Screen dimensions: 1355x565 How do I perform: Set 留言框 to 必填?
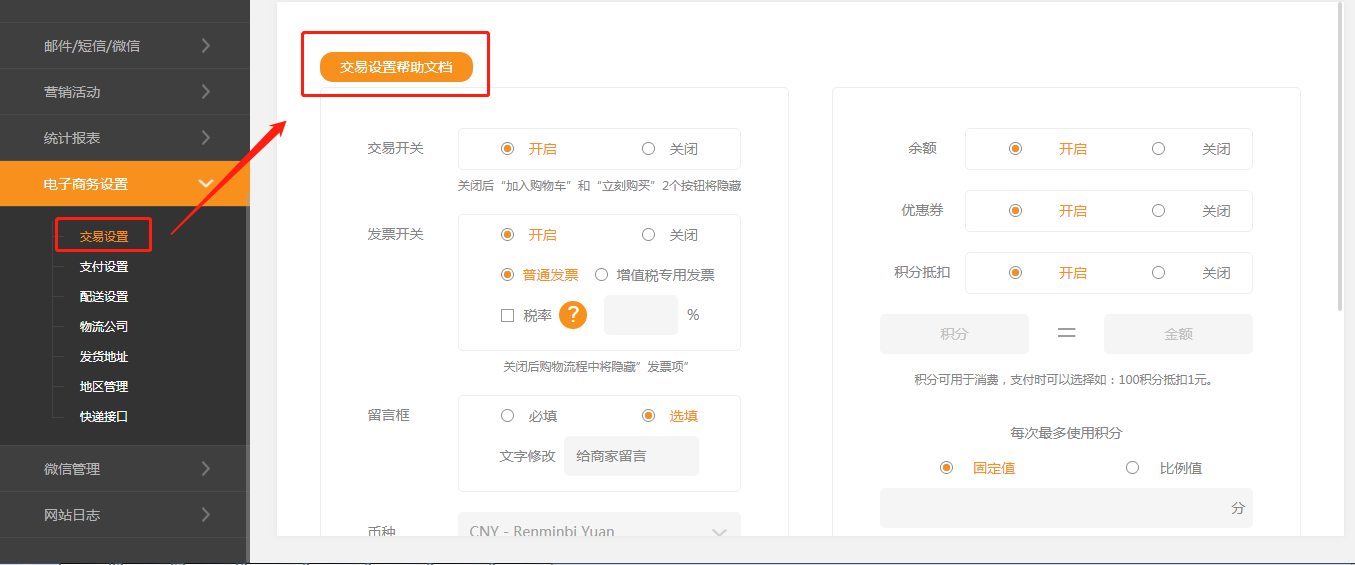pos(508,416)
